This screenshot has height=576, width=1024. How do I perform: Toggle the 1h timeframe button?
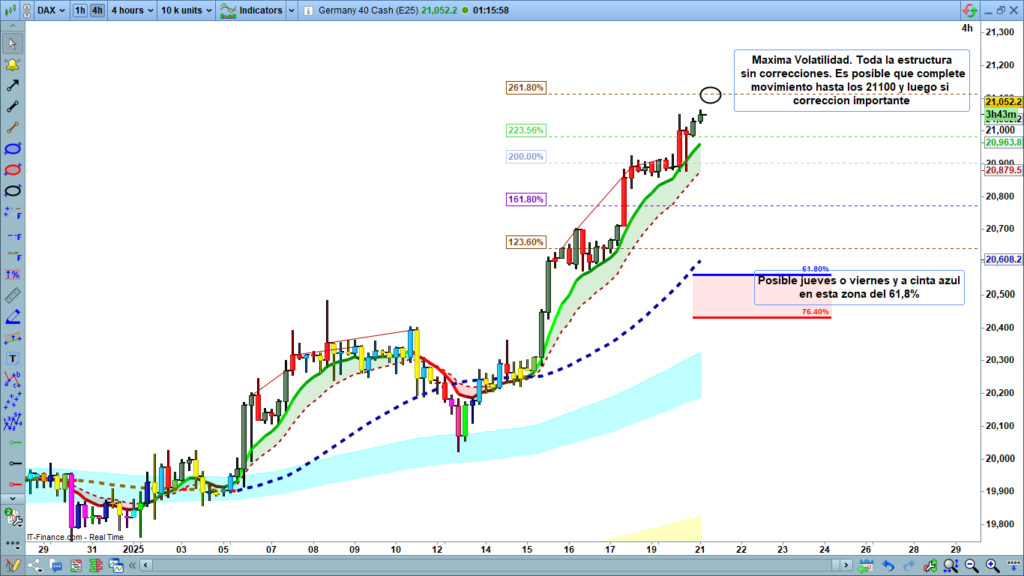[x=80, y=10]
